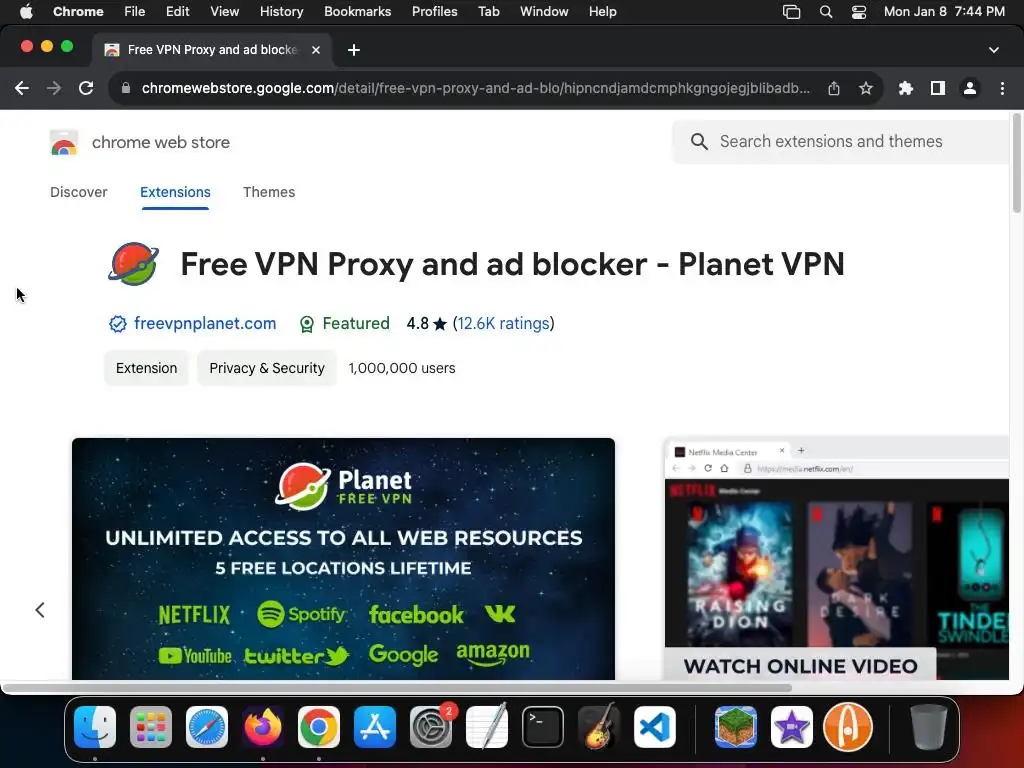The image size is (1024, 768).
Task: Open the Apple menu
Action: [x=26, y=12]
